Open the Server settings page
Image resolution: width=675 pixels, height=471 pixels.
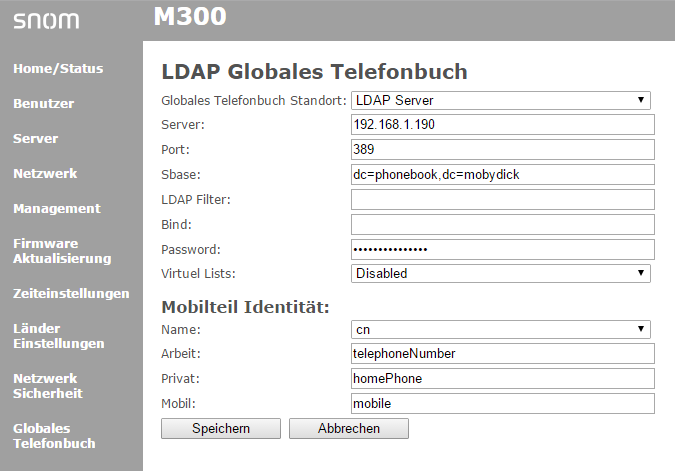(x=35, y=139)
